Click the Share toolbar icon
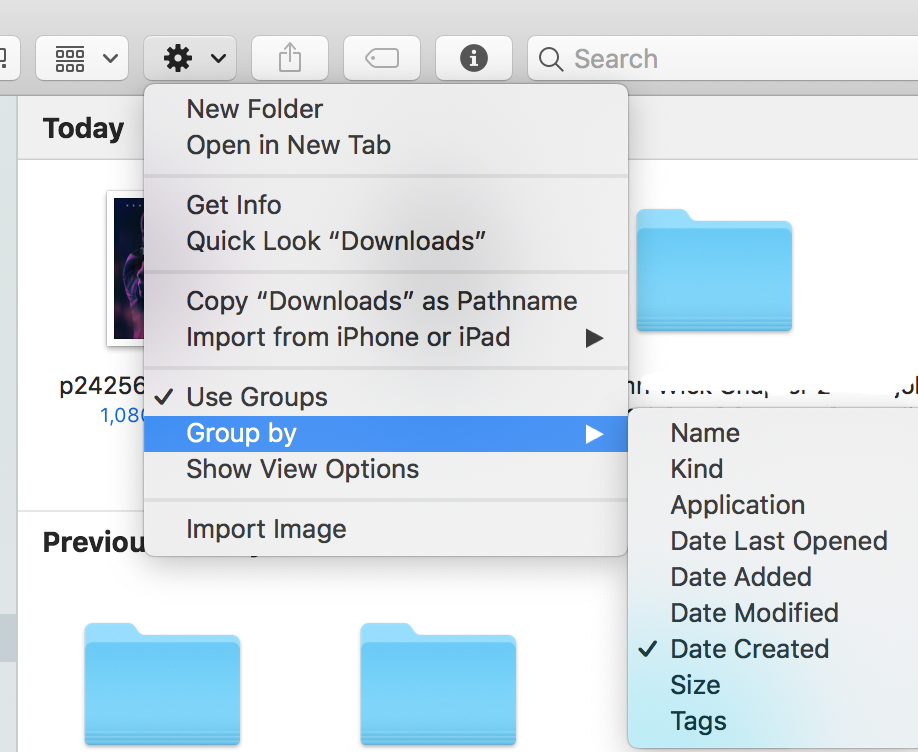The width and height of the screenshot is (918, 752). 290,58
